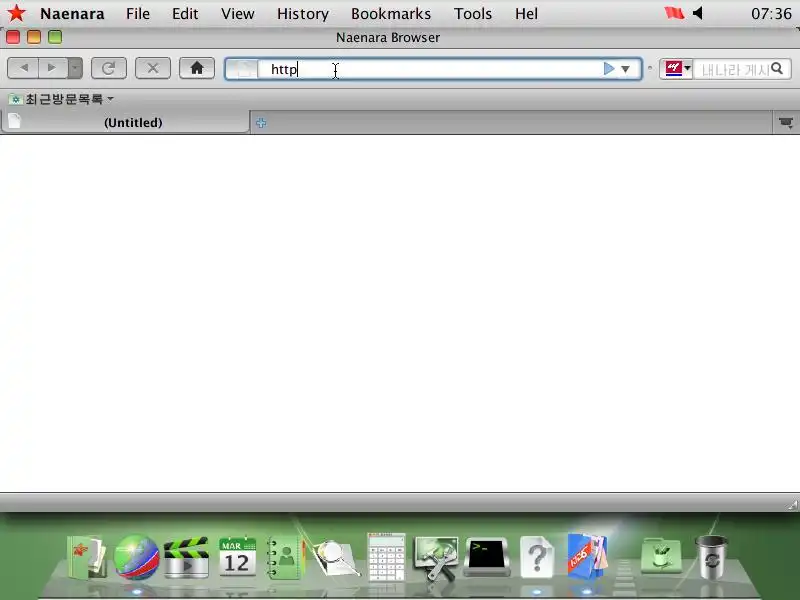Open the Help menu
This screenshot has width=800, height=600.
tap(526, 14)
